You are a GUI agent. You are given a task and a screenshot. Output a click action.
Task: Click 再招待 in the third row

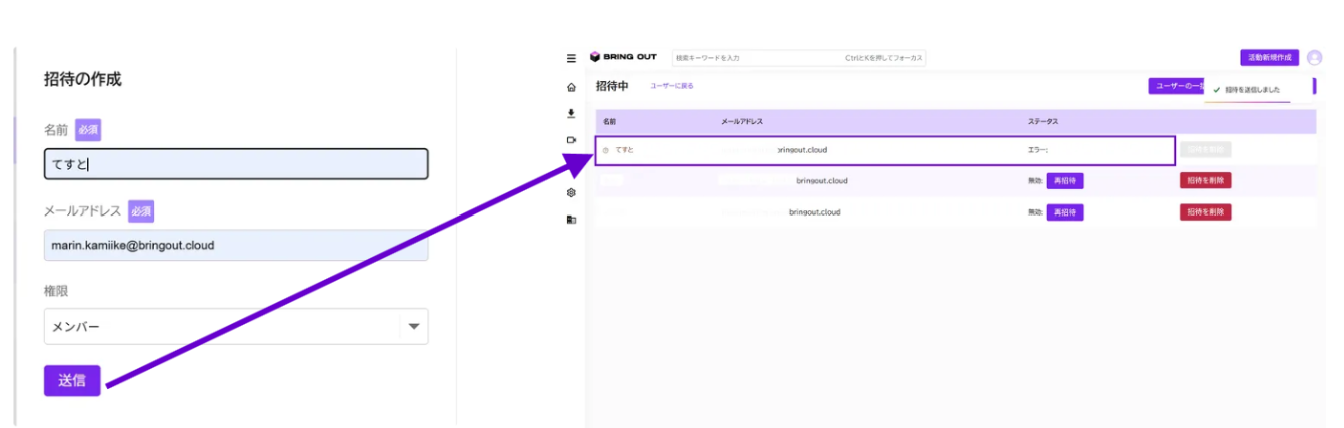(1065, 212)
